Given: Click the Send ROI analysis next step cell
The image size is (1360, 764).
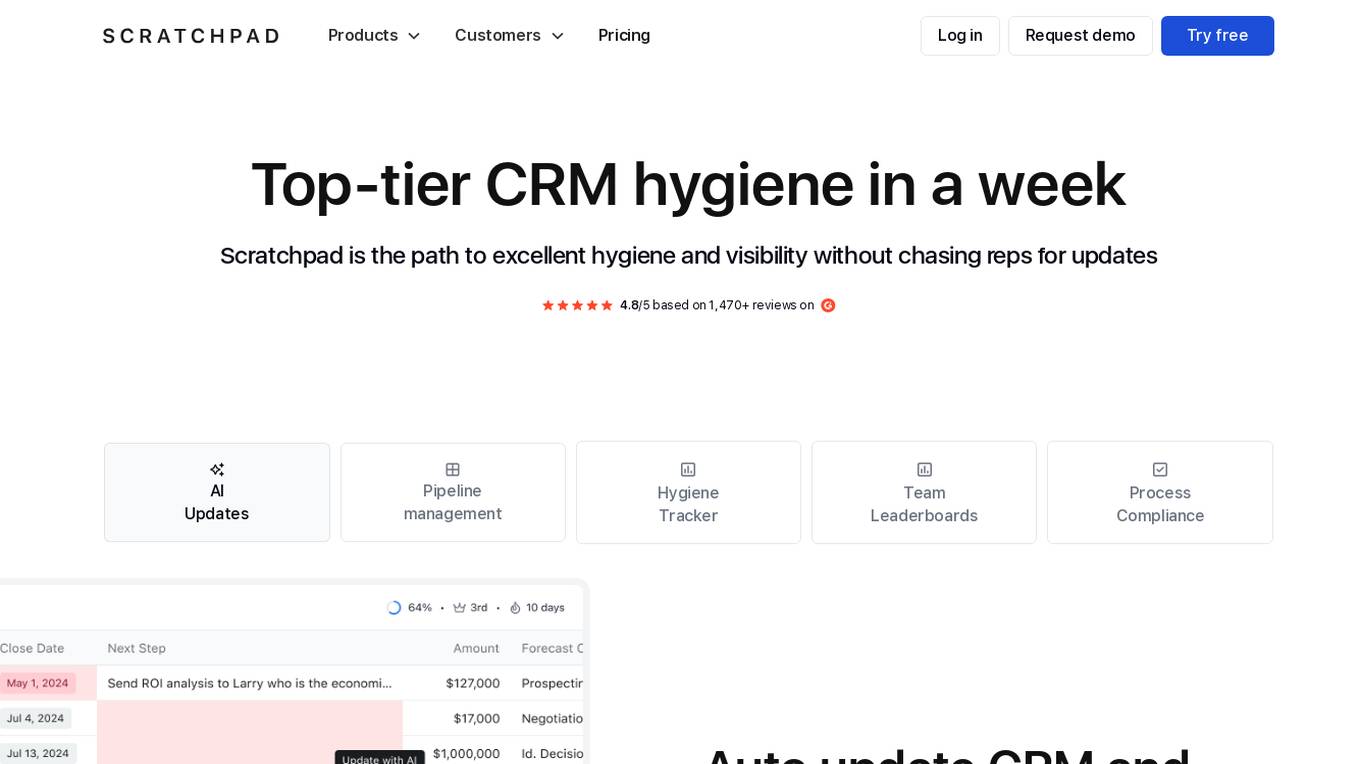Looking at the screenshot, I should tap(250, 683).
